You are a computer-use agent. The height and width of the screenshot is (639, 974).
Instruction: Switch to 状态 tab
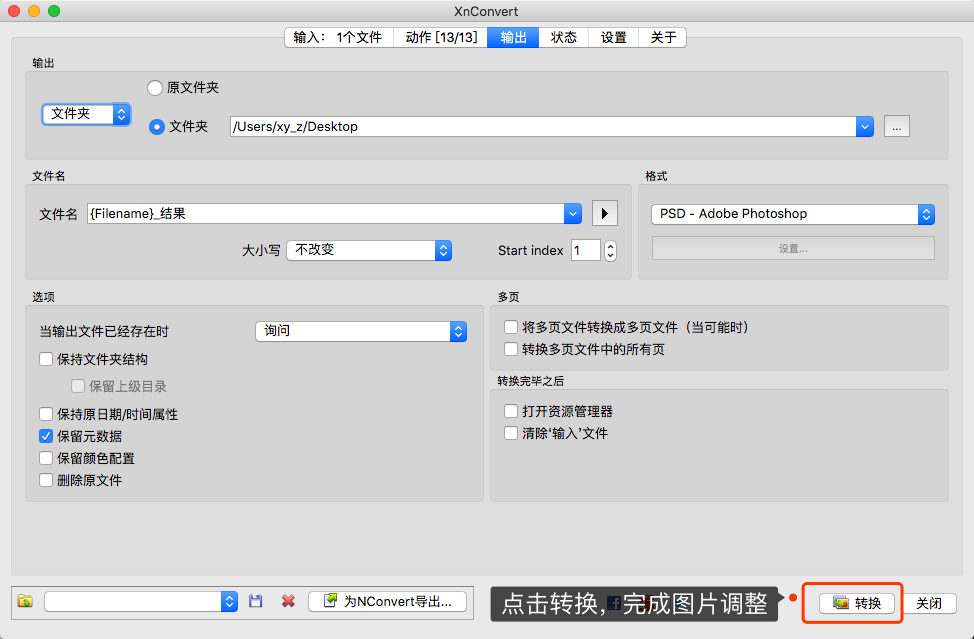point(563,37)
